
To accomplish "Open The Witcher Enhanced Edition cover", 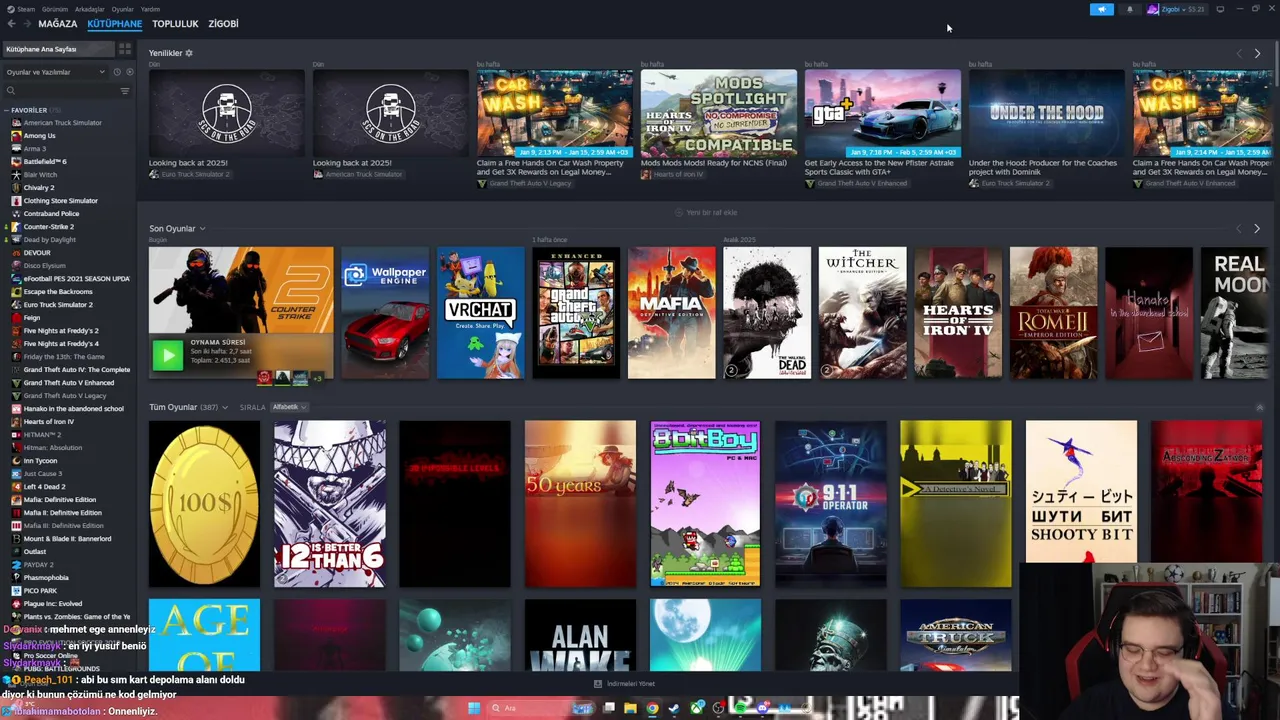I will point(862,313).
